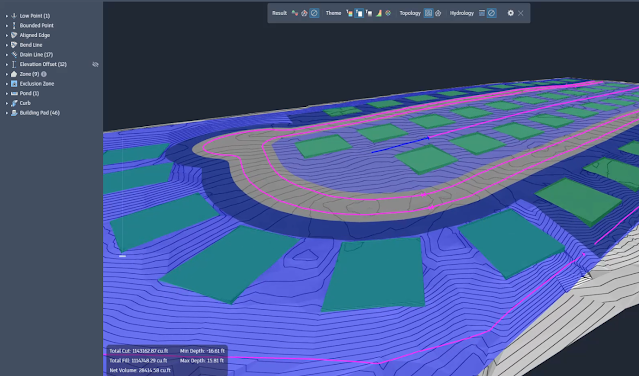Click the Topology label in toolbar
639x376 pixels.
[x=410, y=13]
